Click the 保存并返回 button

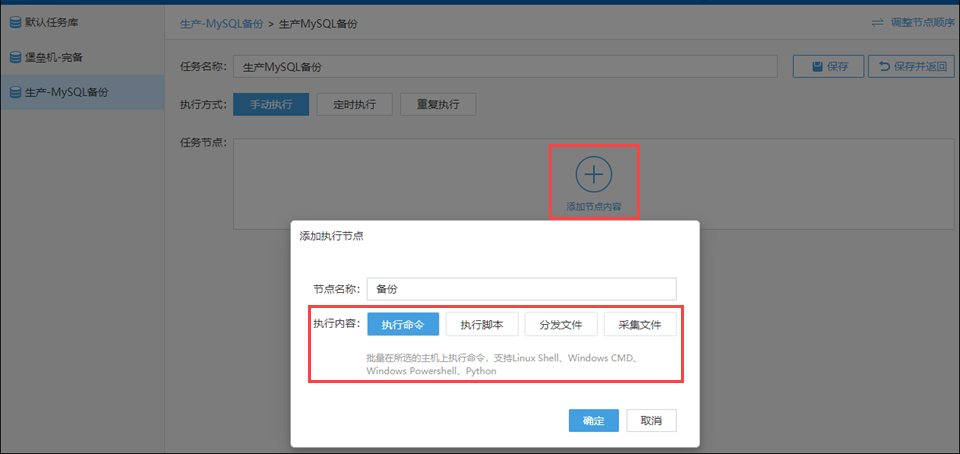tap(911, 66)
